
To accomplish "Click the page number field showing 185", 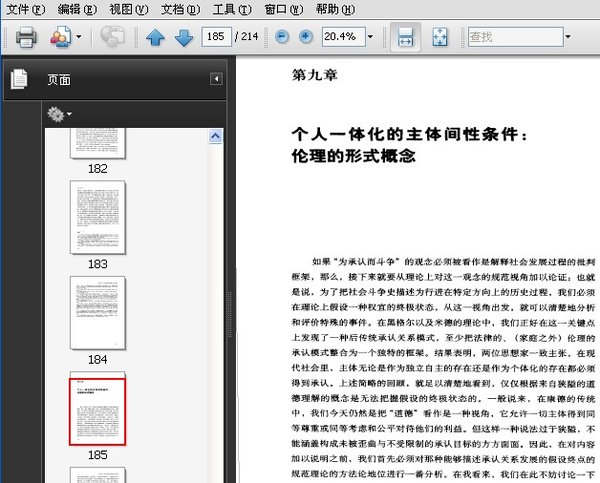I will (x=214, y=37).
